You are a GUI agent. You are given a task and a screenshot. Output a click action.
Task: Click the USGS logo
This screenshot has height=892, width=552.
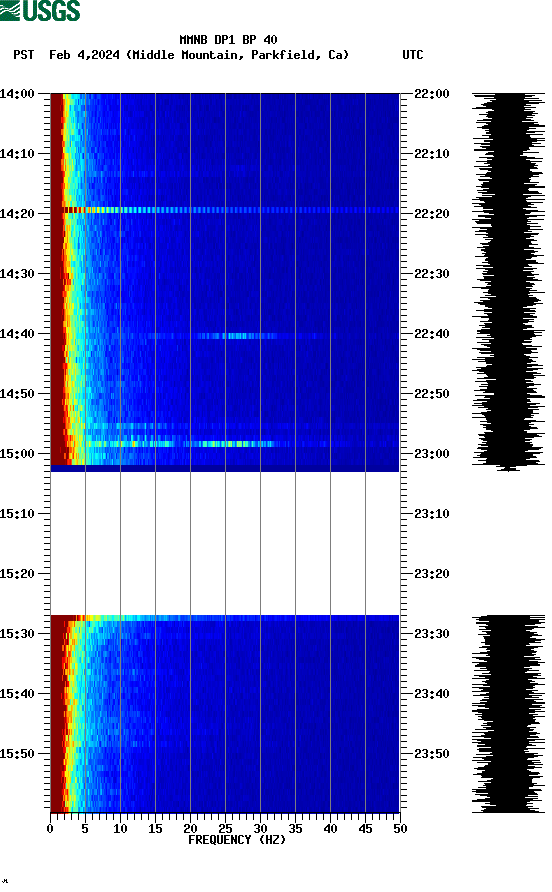(40, 10)
